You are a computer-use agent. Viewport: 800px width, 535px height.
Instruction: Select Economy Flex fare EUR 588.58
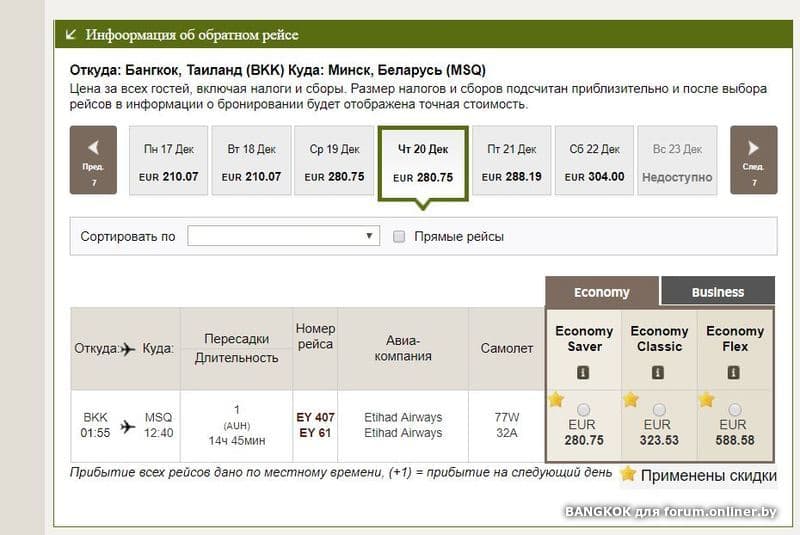point(735,410)
